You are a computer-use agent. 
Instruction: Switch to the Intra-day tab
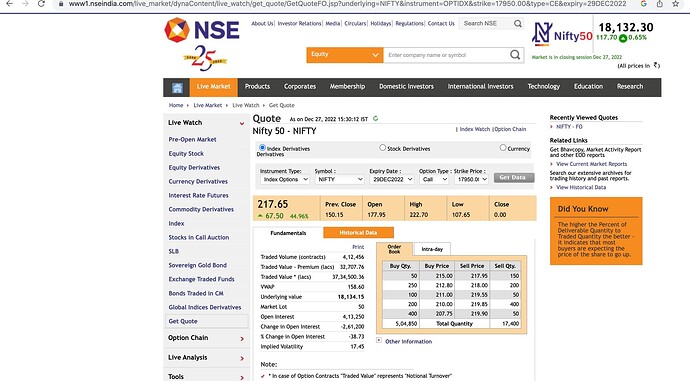click(x=432, y=249)
